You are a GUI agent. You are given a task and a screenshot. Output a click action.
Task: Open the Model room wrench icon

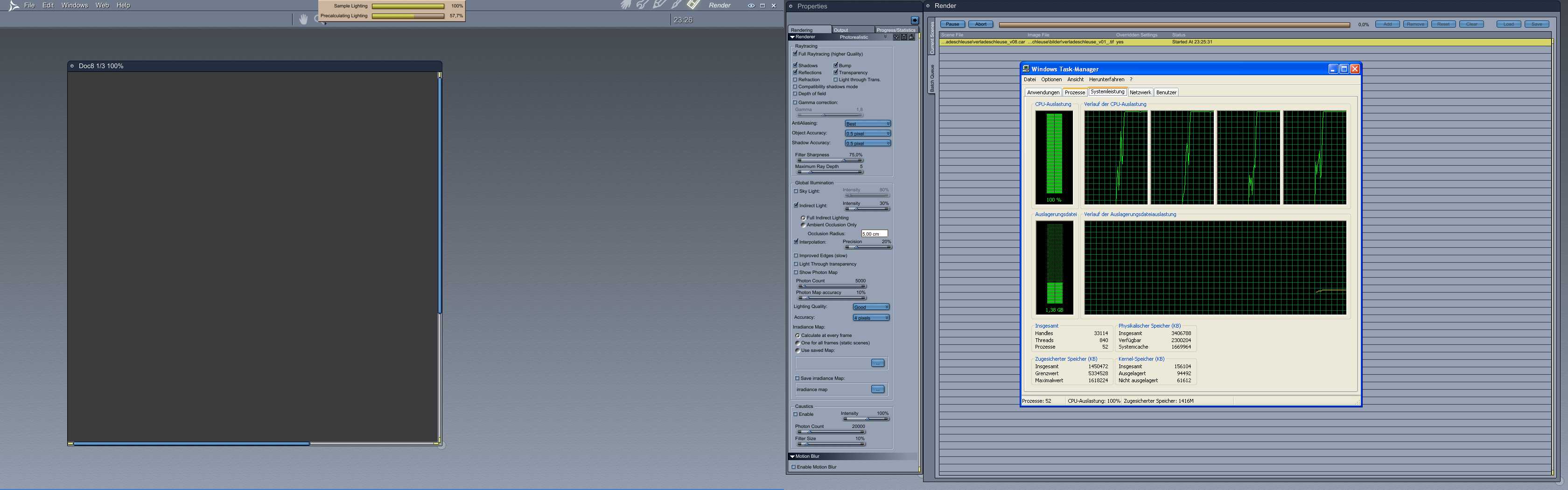pos(642,5)
